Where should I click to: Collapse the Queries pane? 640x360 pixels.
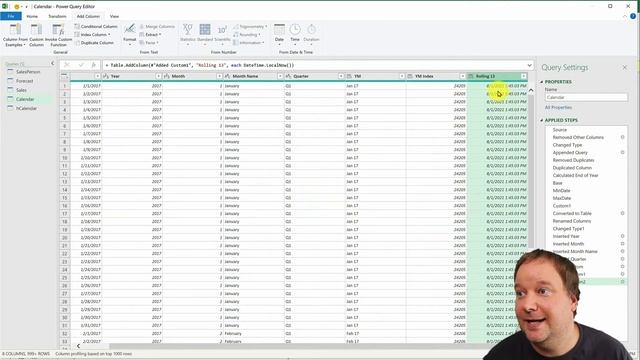pyautogui.click(x=52, y=63)
